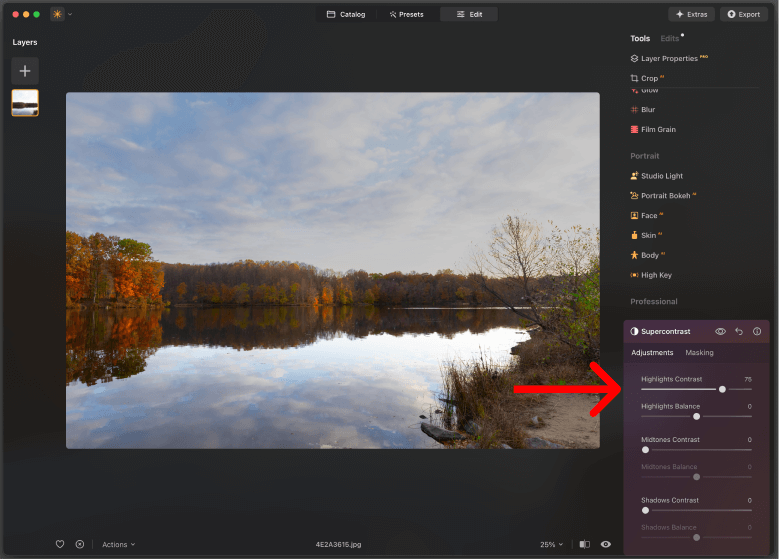Add a new layer with plus button
Image resolution: width=779 pixels, height=559 pixels.
point(25,71)
